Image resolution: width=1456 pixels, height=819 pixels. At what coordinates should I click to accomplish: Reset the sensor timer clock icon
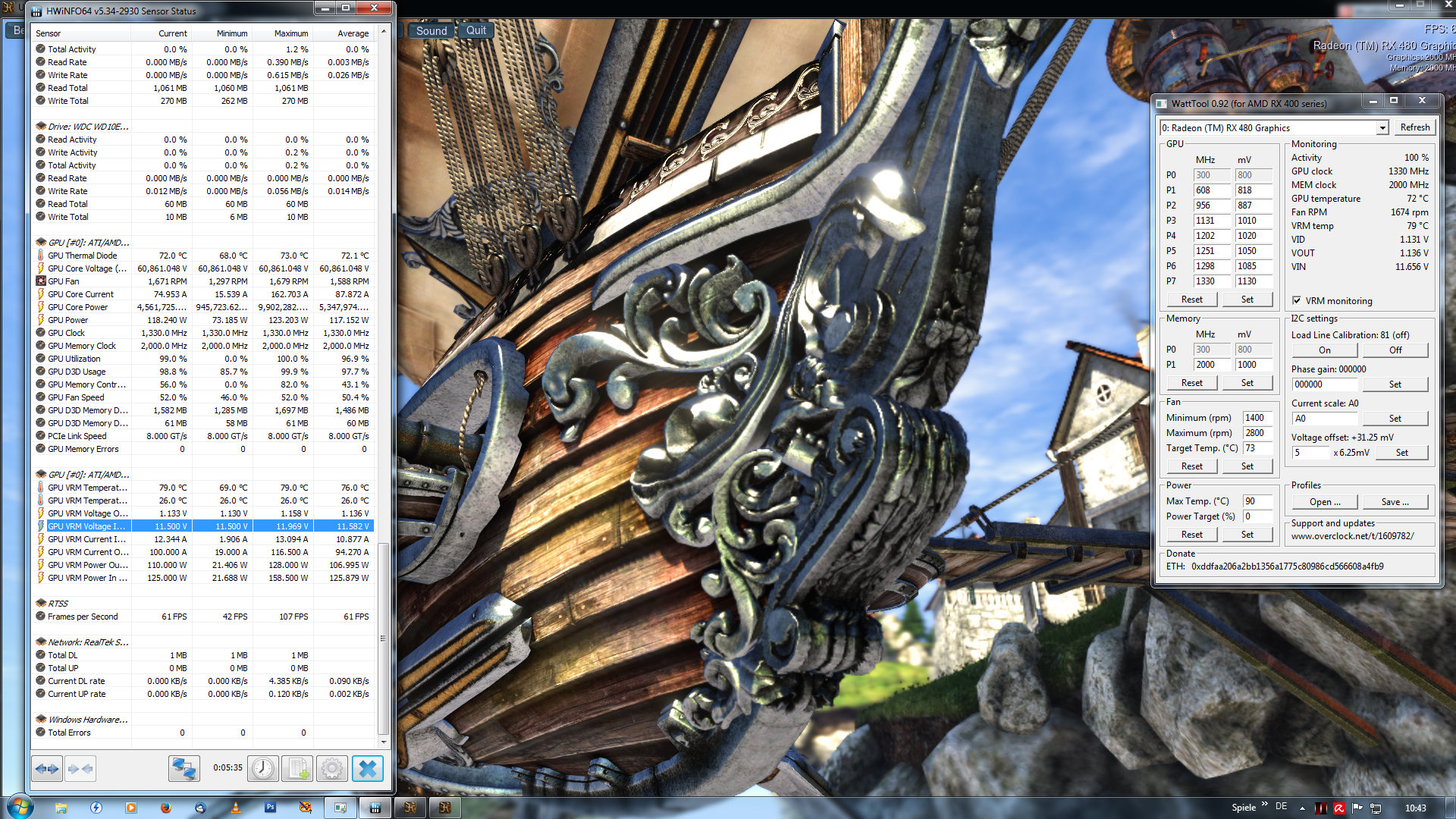point(263,769)
